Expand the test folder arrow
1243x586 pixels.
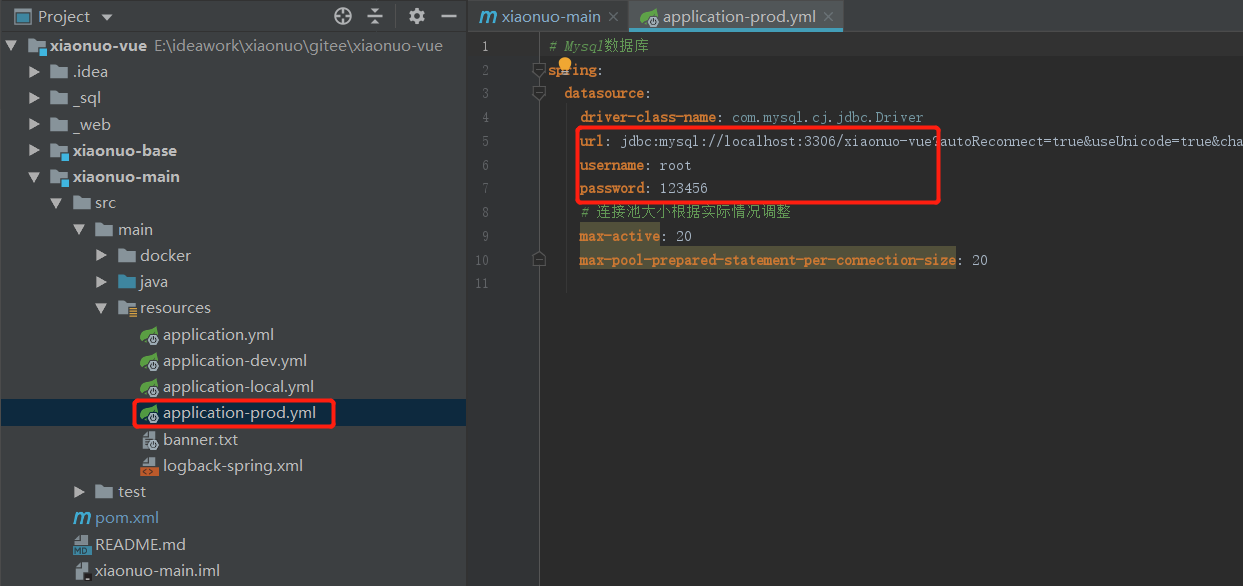pos(79,492)
